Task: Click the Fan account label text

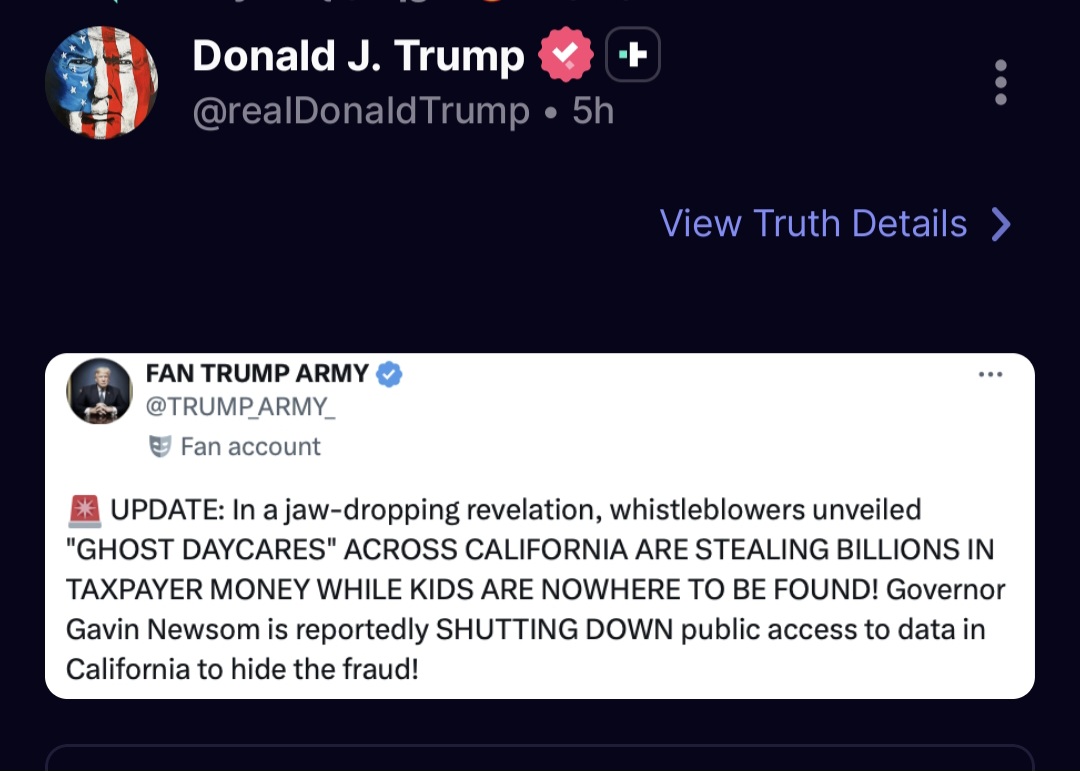Action: coord(250,446)
